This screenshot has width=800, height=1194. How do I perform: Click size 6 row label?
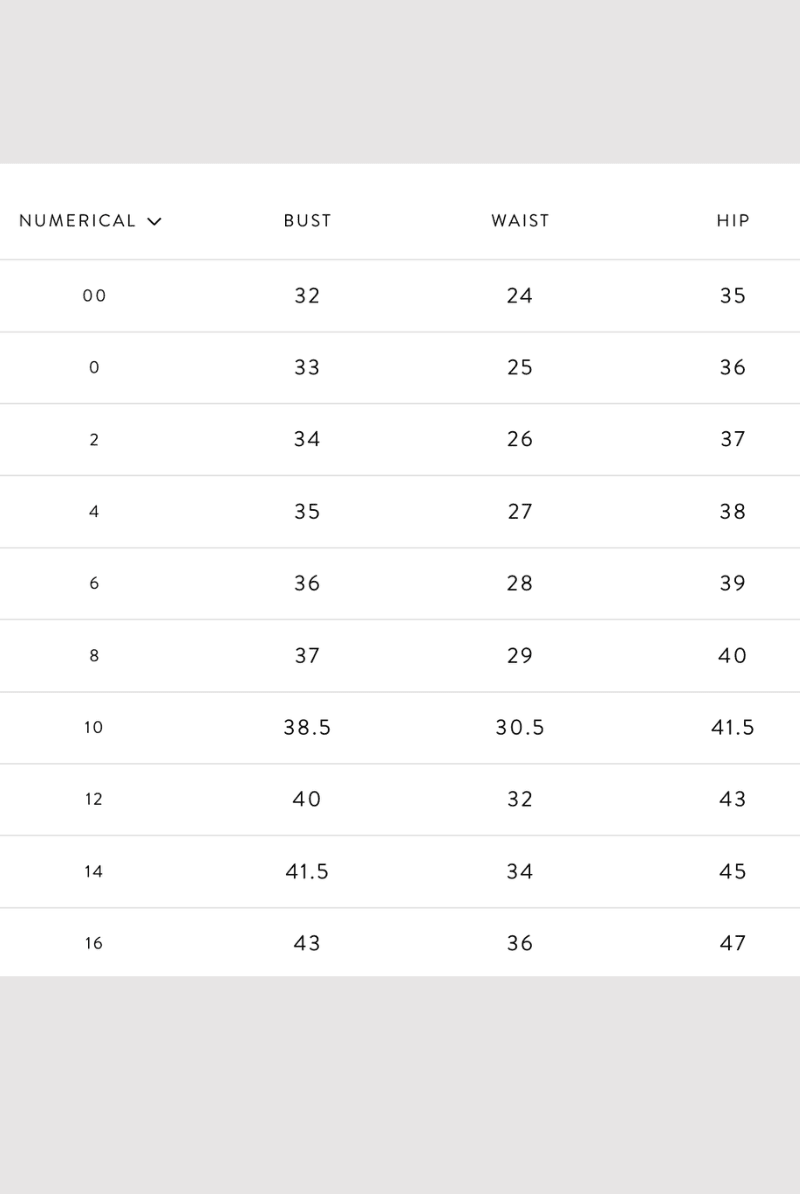pos(94,583)
